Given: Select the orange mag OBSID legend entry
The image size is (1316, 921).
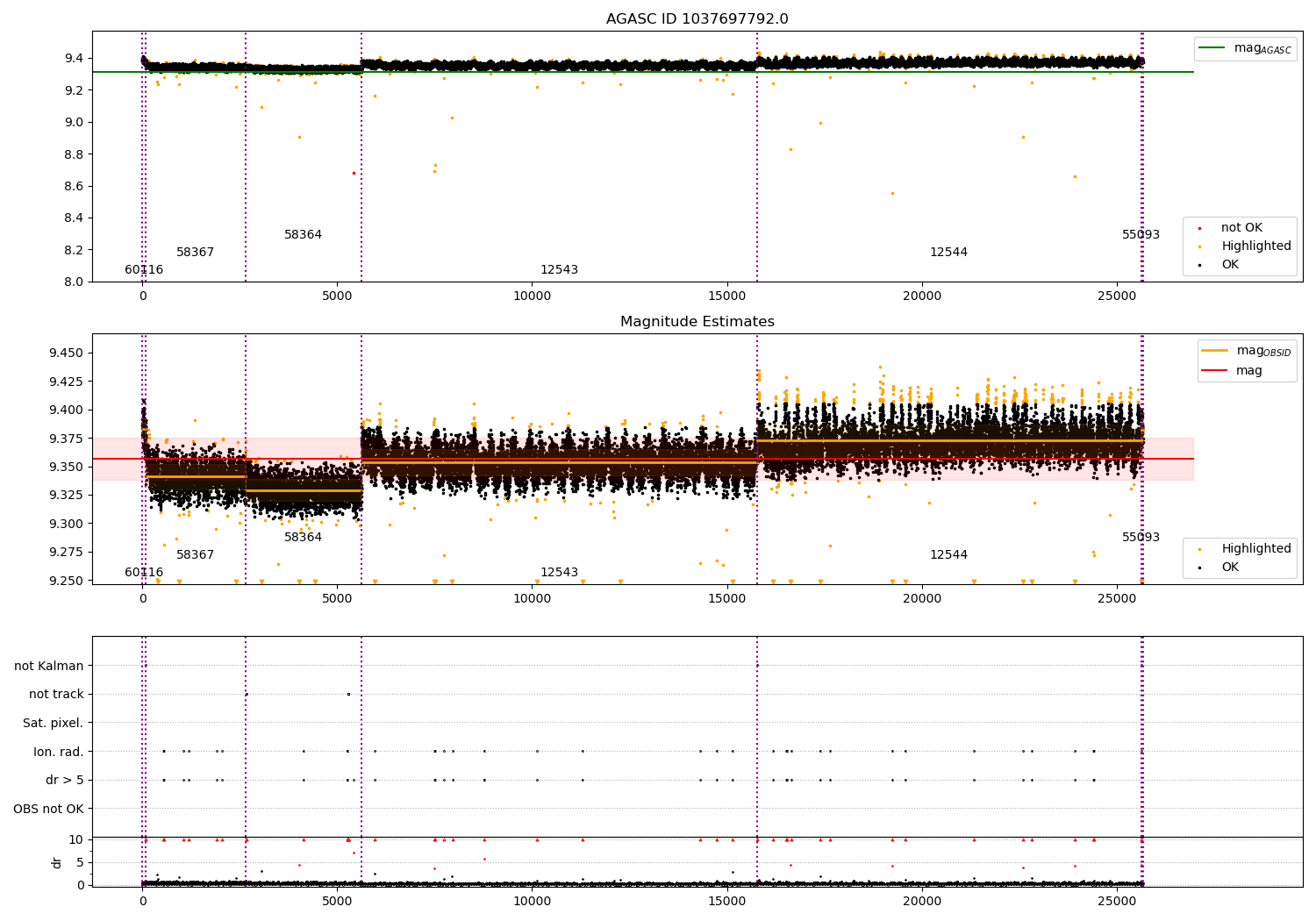Looking at the screenshot, I should click(x=1247, y=351).
